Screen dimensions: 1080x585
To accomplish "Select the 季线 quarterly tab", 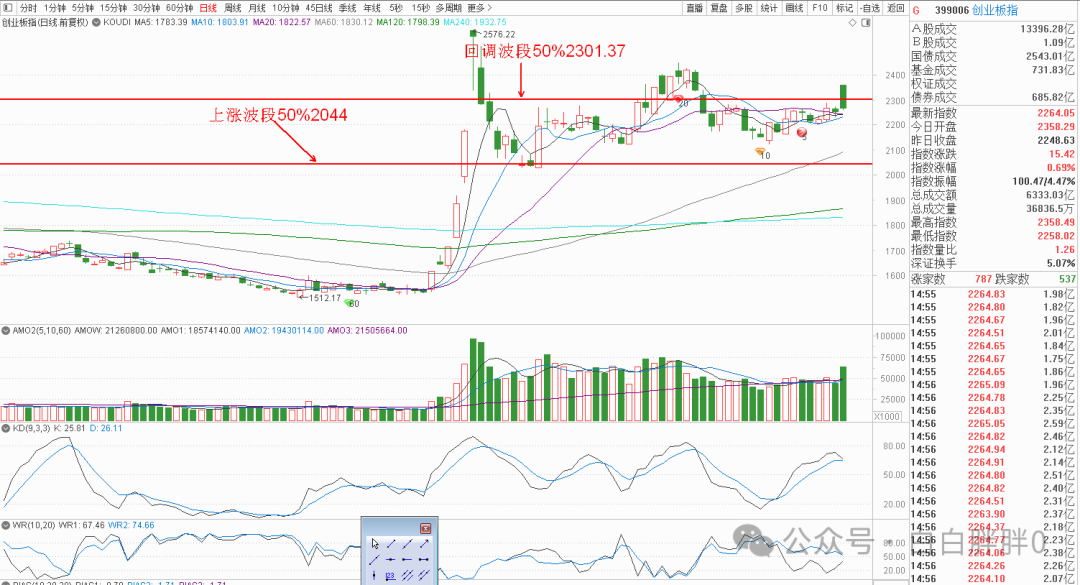I will pos(348,8).
